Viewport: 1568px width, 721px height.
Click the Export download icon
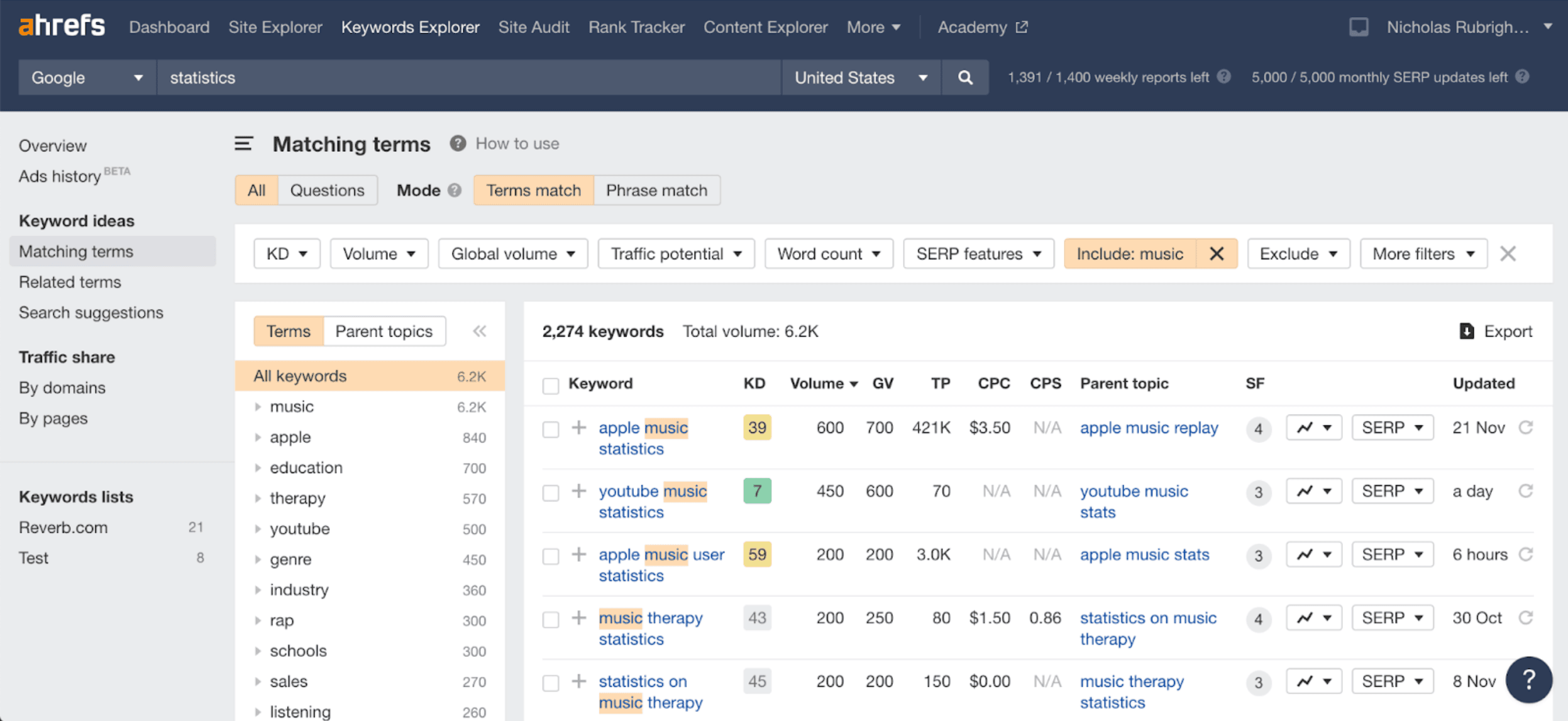(1467, 331)
